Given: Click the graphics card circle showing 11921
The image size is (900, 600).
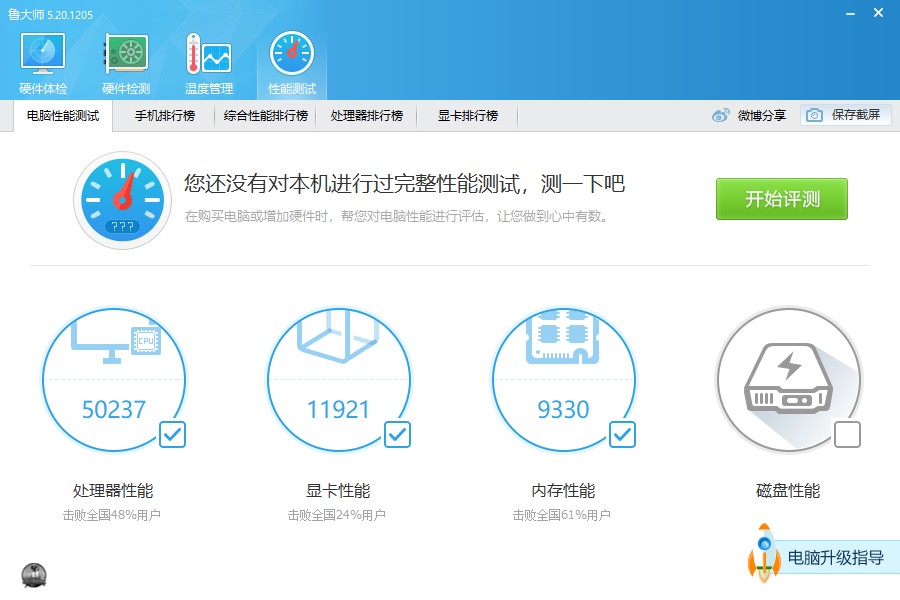Looking at the screenshot, I should pyautogui.click(x=339, y=379).
